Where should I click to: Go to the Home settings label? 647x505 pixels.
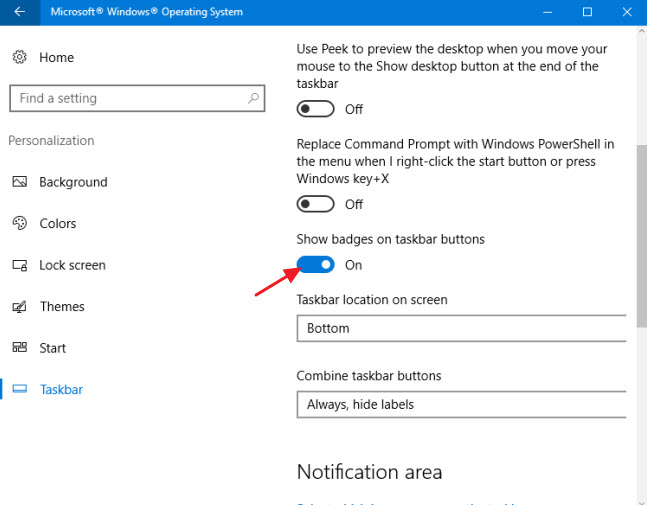[x=57, y=57]
